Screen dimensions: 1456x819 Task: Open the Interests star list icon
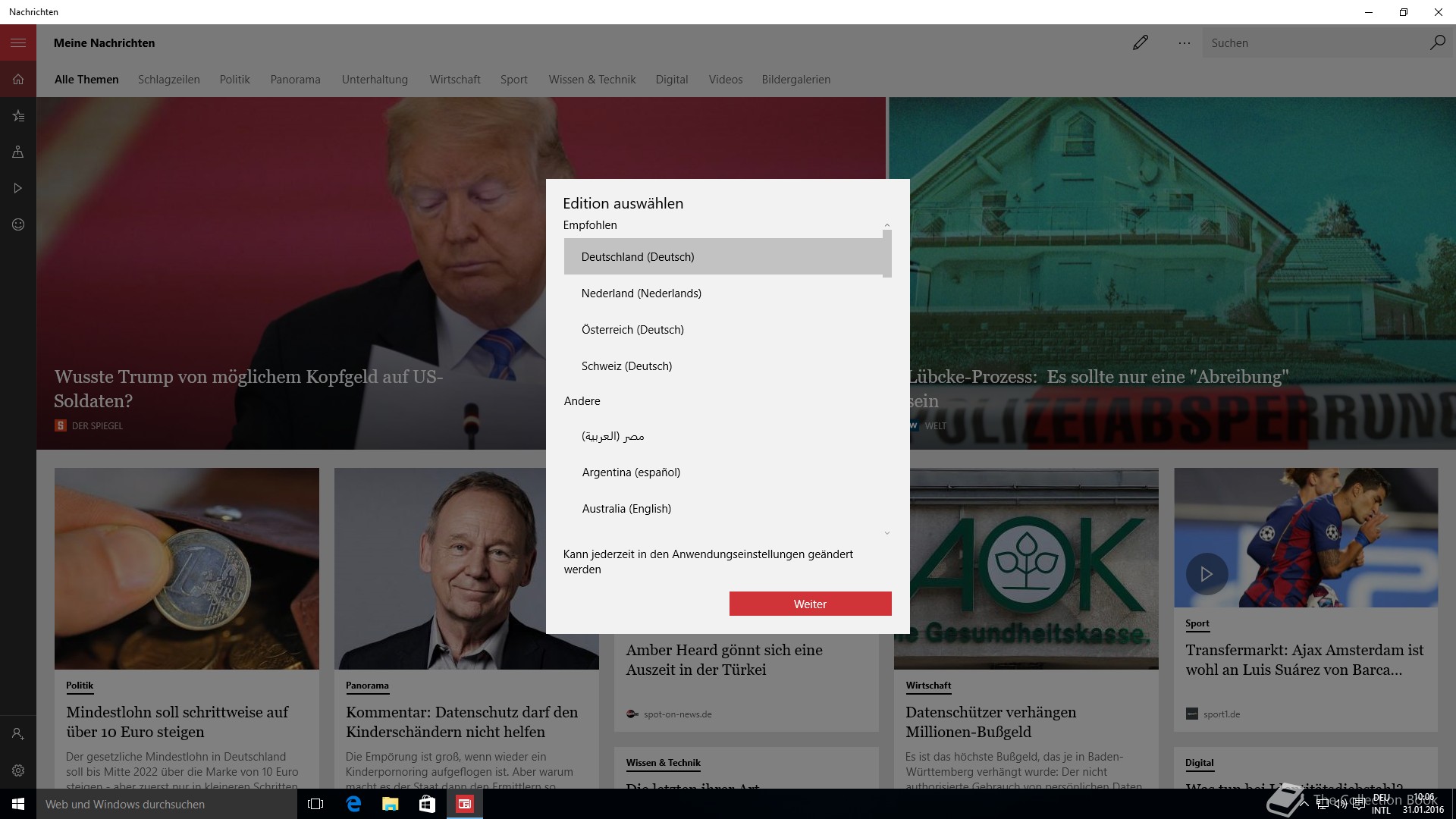coord(18,116)
